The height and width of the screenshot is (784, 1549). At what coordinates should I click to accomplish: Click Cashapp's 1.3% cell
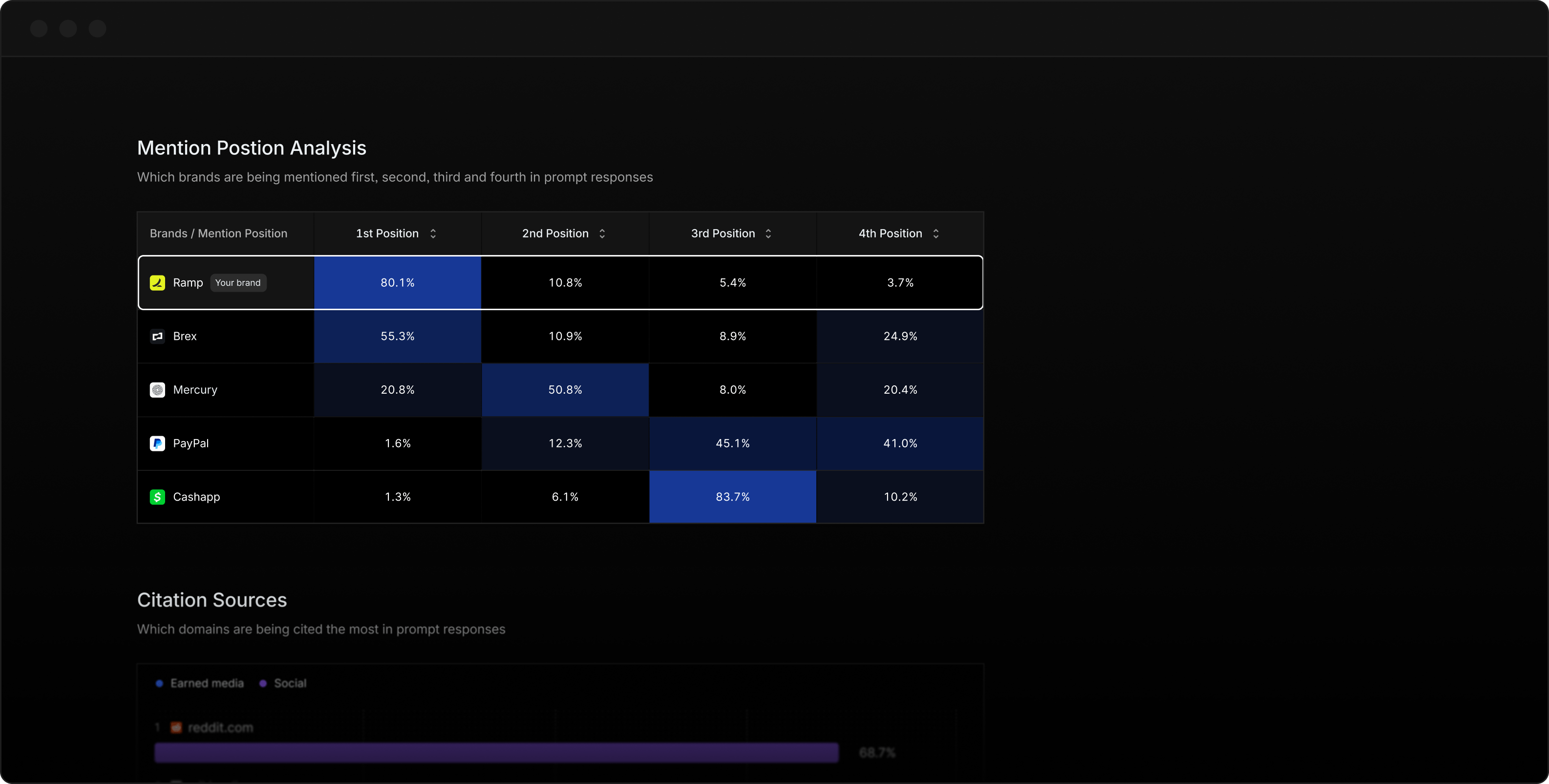click(x=398, y=497)
